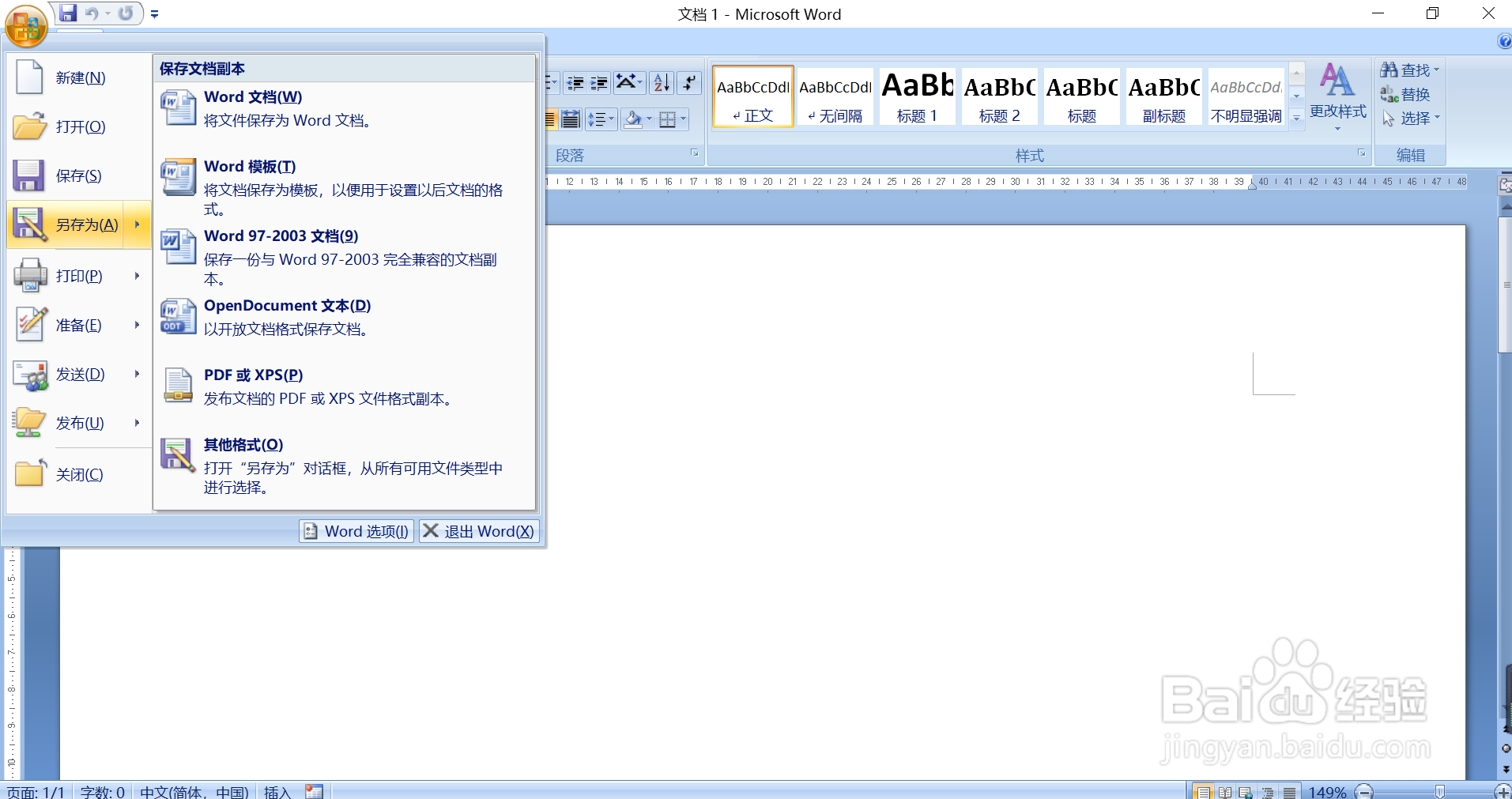Save a copy as Word 文档(W)
The width and height of the screenshot is (1512, 799).
345,108
